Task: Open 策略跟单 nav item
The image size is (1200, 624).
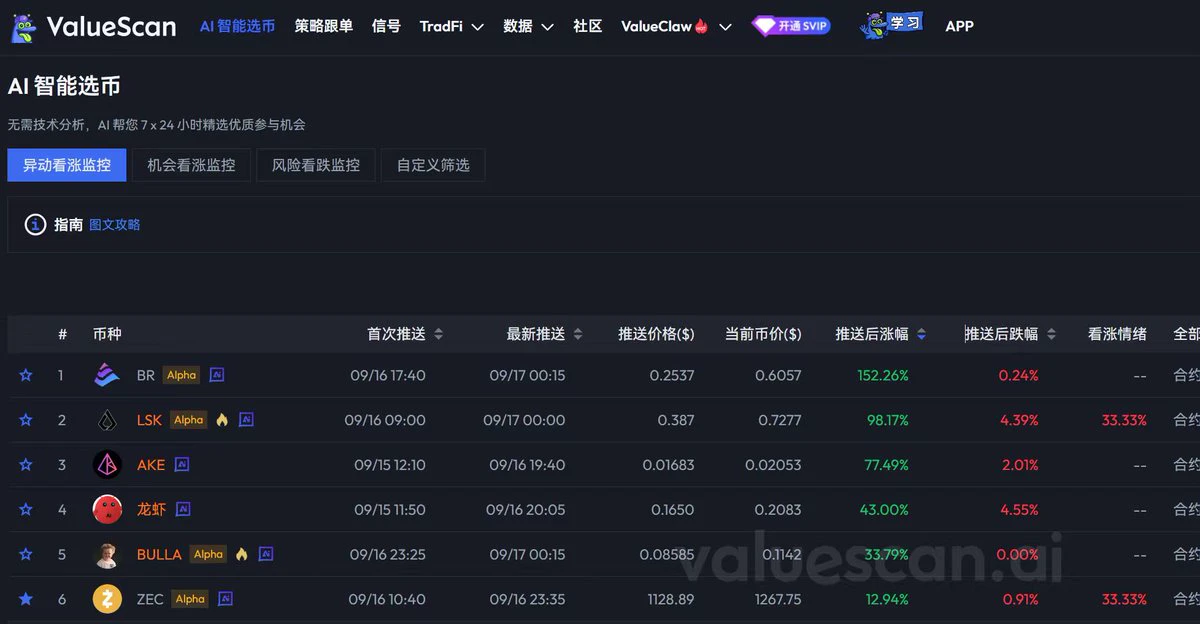Action: point(324,26)
